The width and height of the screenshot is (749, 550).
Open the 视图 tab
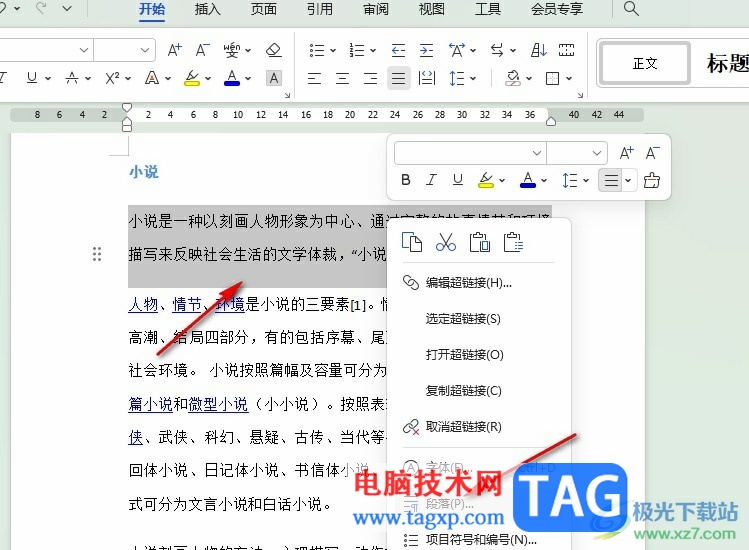click(x=432, y=9)
